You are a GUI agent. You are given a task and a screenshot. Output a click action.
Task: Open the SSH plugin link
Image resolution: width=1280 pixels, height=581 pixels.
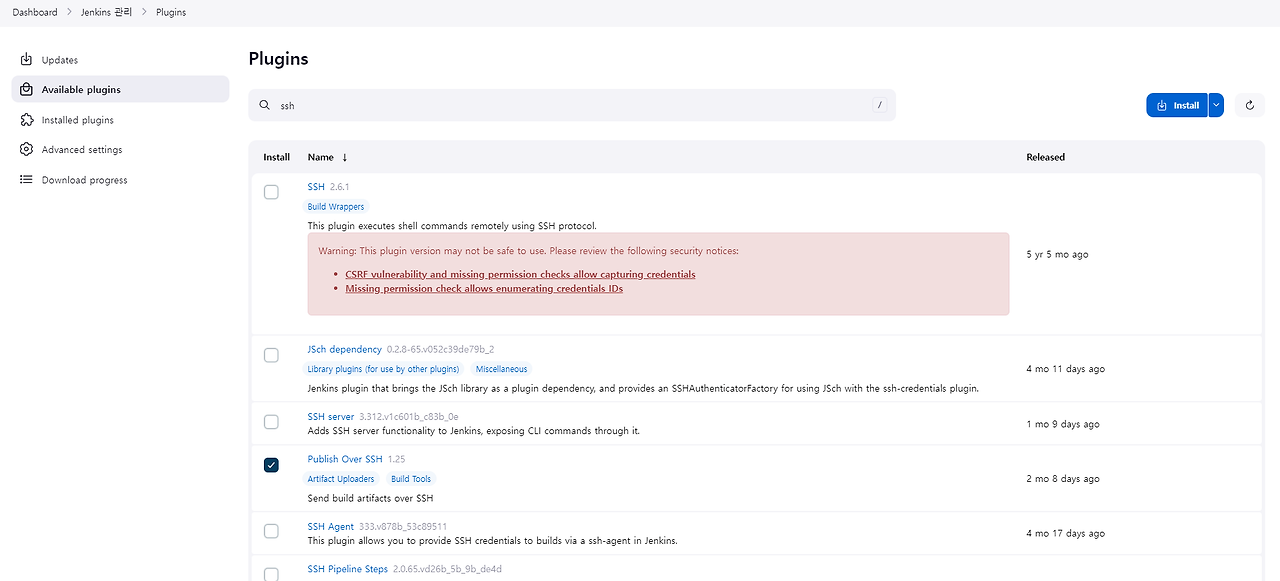(316, 187)
